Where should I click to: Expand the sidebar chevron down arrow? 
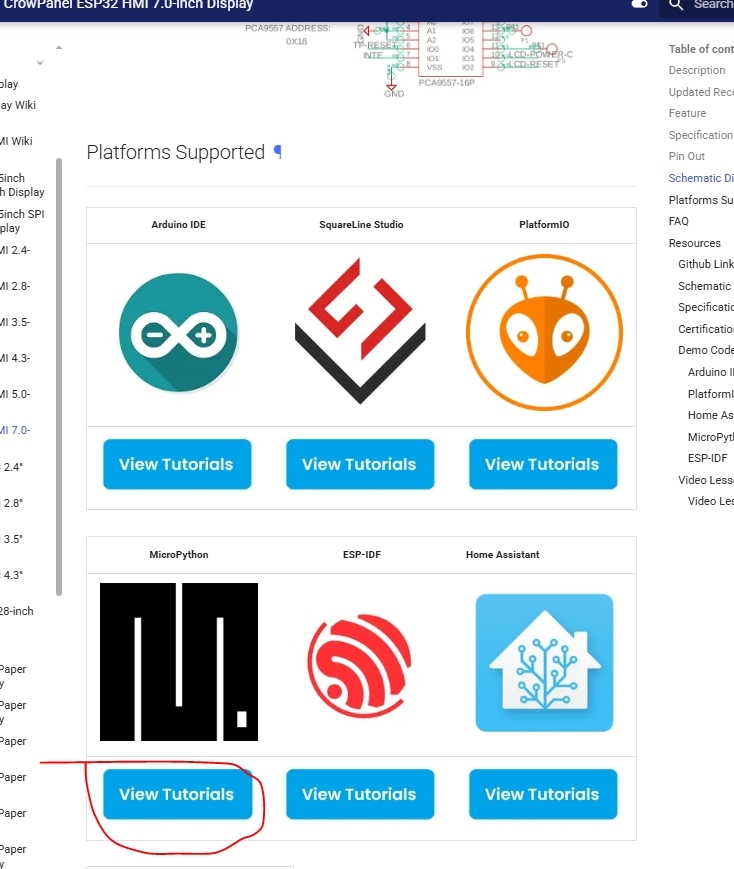click(40, 63)
